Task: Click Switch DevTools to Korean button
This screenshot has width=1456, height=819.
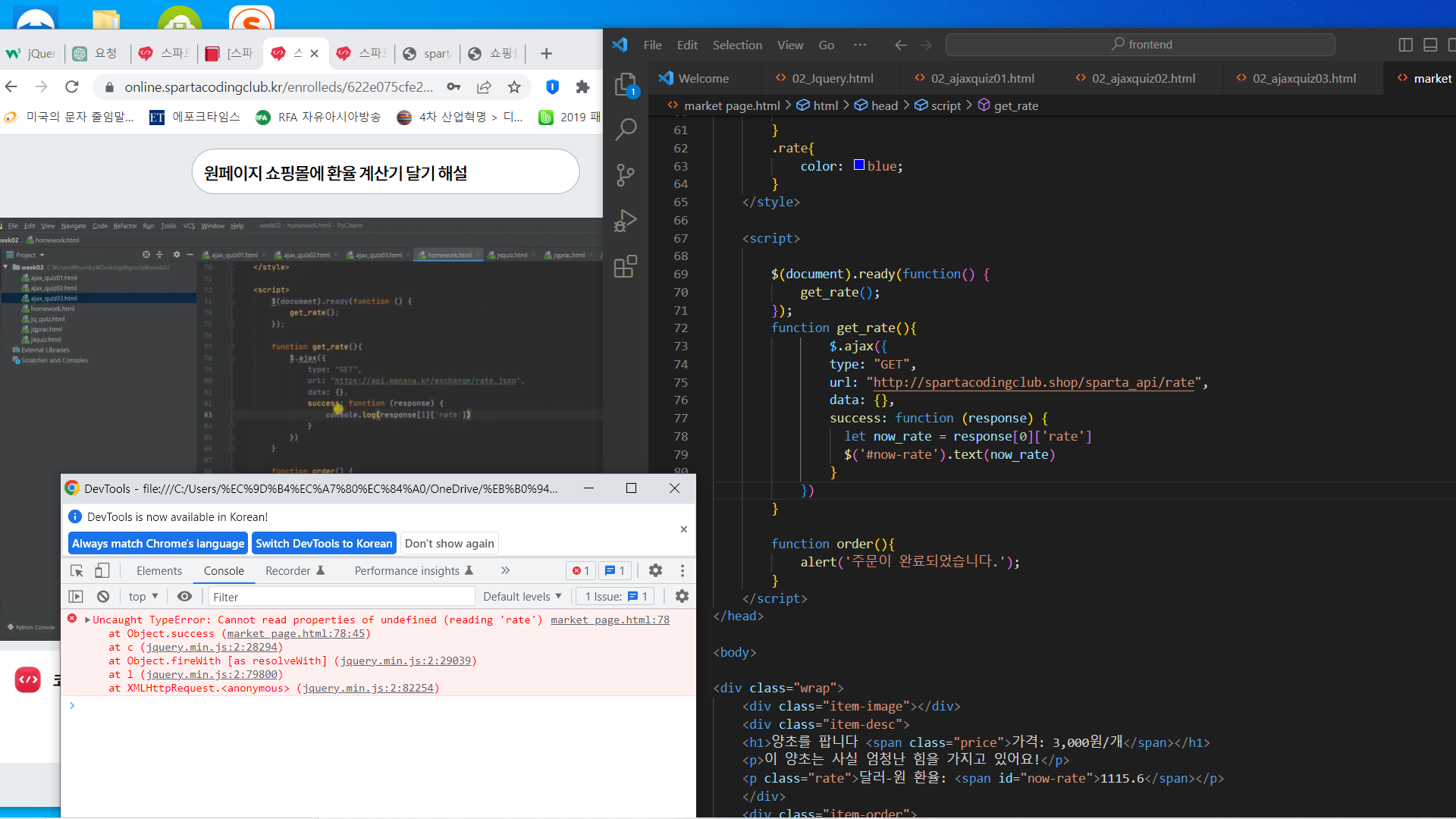Action: (324, 543)
